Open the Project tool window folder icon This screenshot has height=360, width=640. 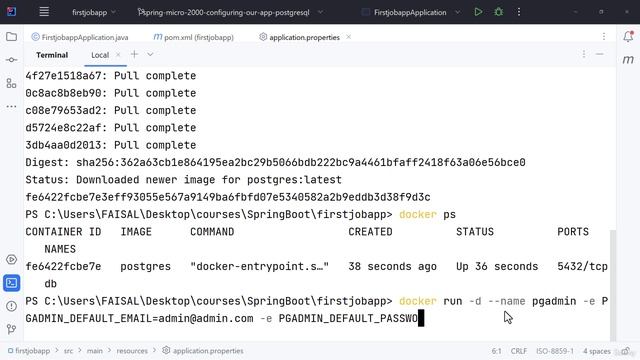tap(11, 37)
